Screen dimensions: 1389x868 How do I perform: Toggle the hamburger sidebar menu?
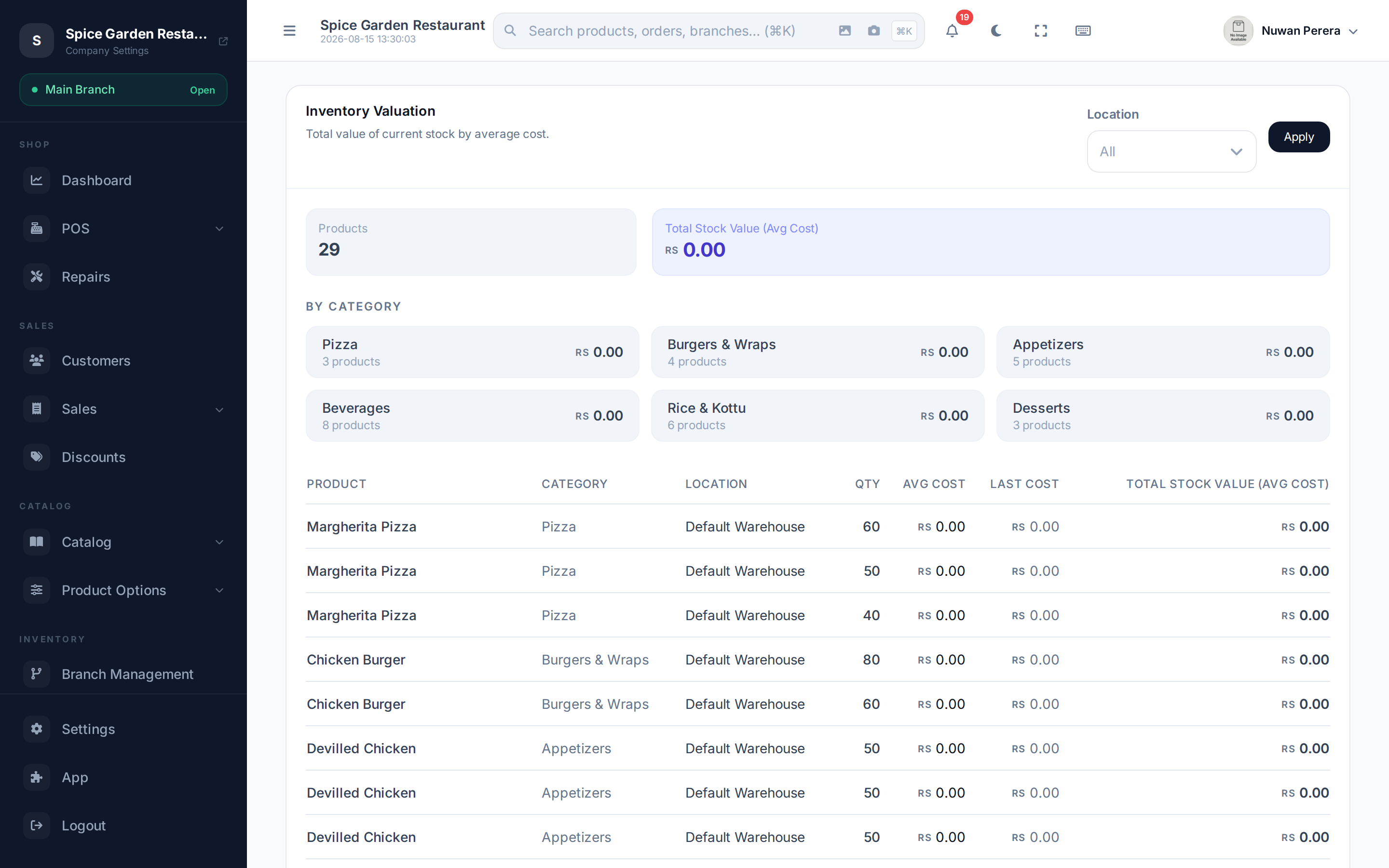[289, 30]
